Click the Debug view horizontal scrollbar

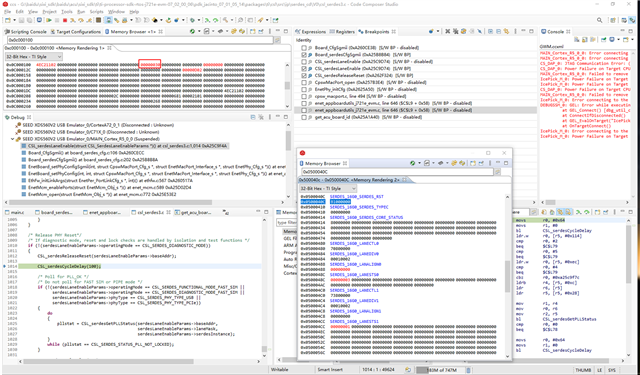click(x=111, y=202)
